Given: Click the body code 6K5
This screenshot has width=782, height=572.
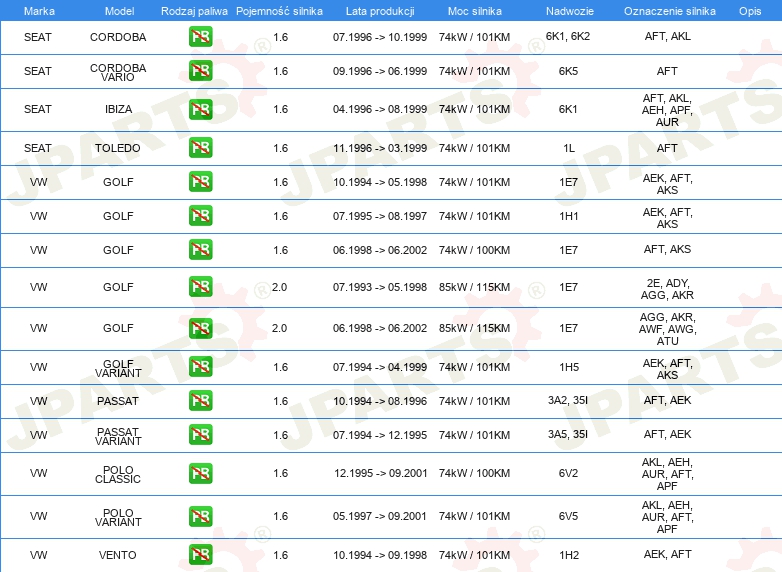Looking at the screenshot, I should point(568,71).
